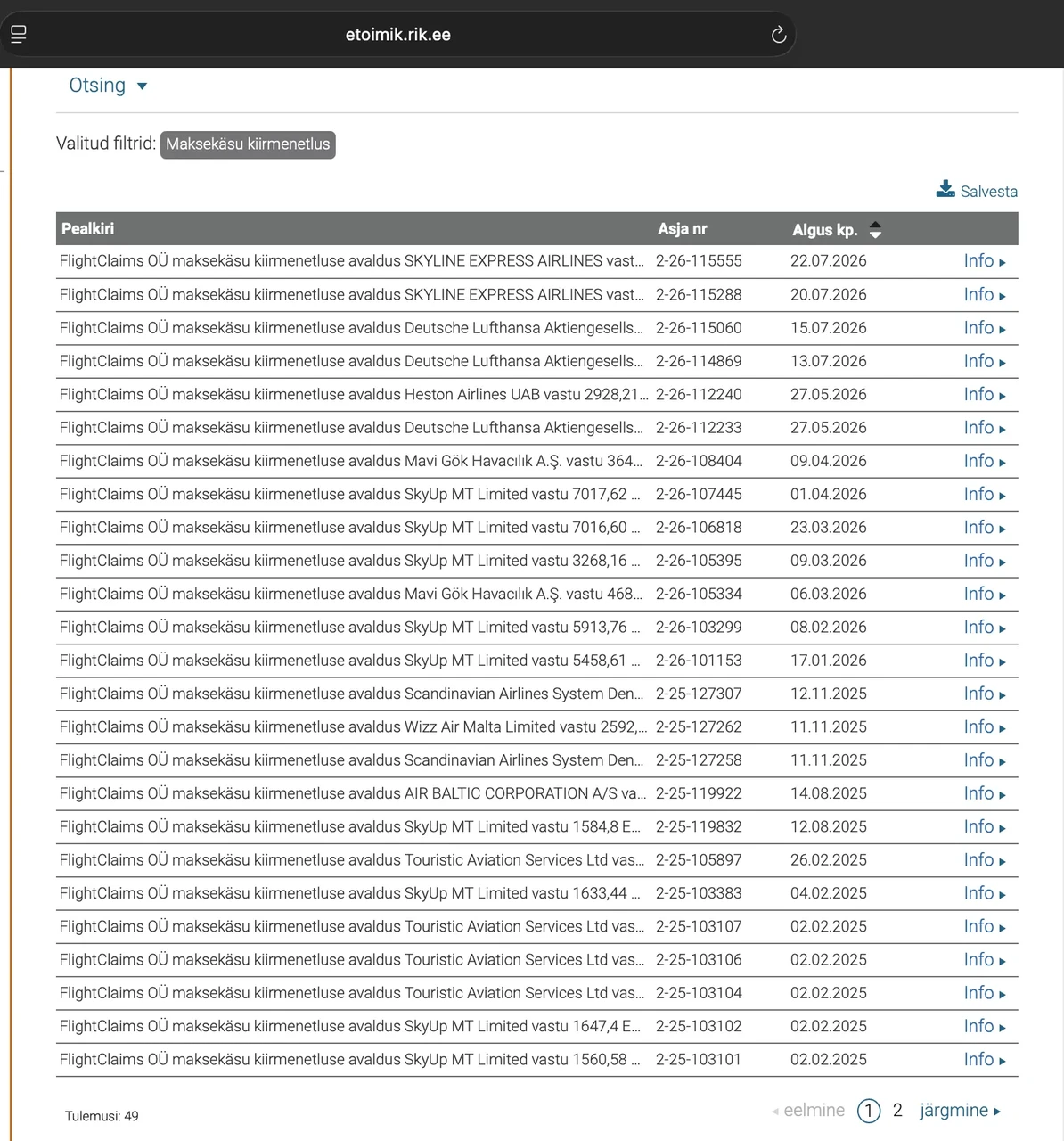Open Info for case 2-26-105334
Image resolution: width=1064 pixels, height=1141 pixels.
click(x=984, y=594)
